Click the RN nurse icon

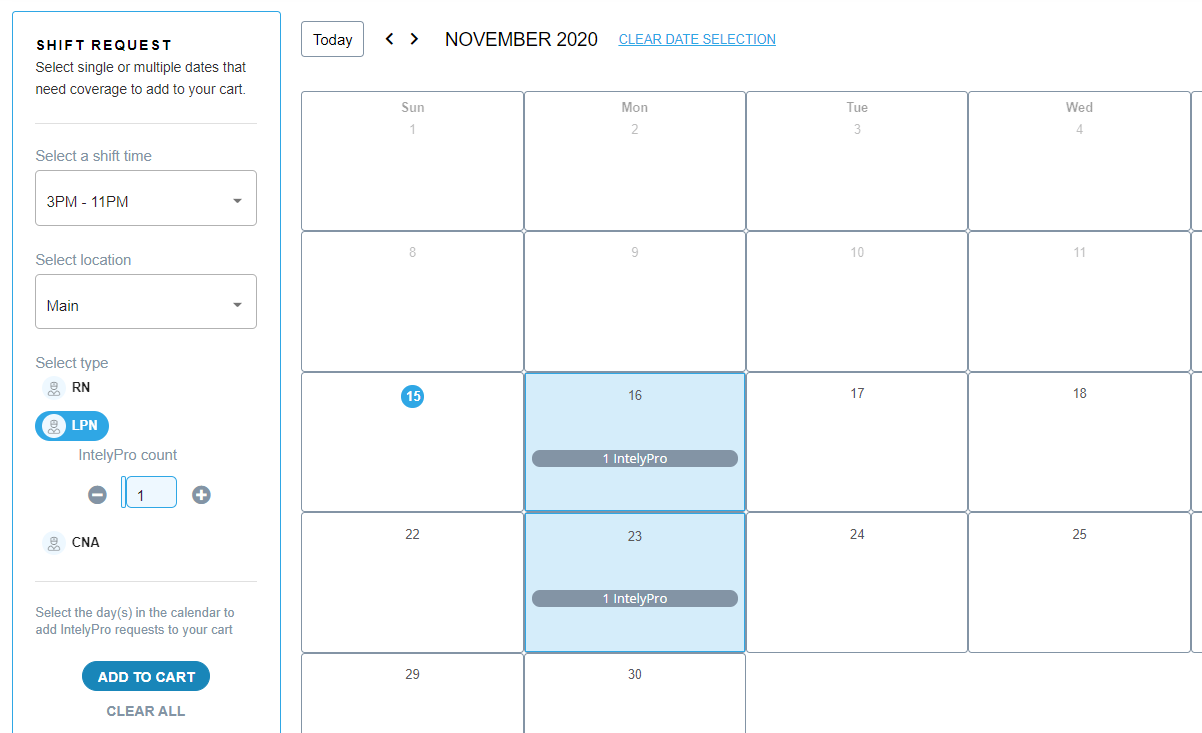point(54,388)
